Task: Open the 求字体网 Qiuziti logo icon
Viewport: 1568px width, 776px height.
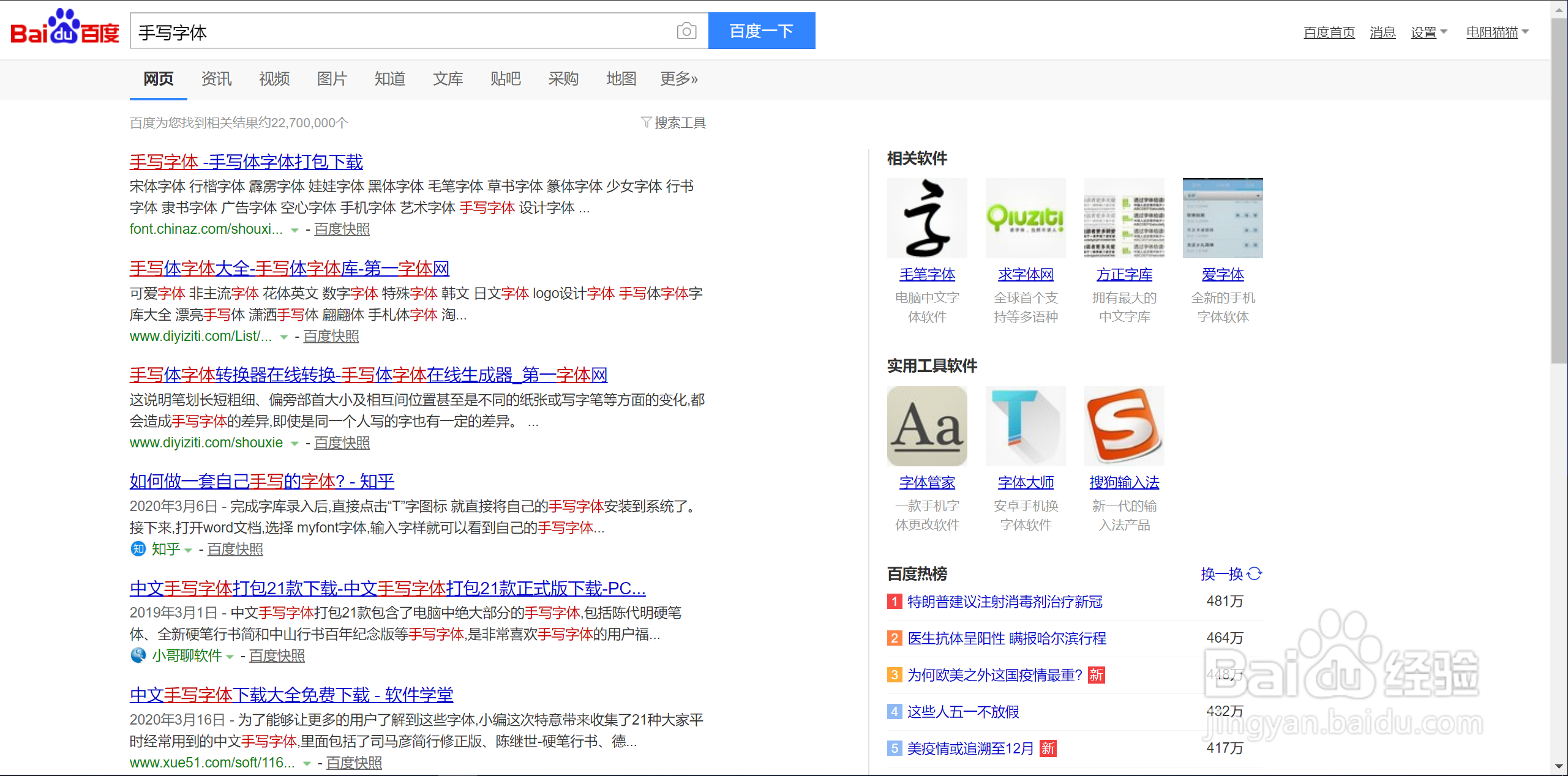Action: 1025,218
